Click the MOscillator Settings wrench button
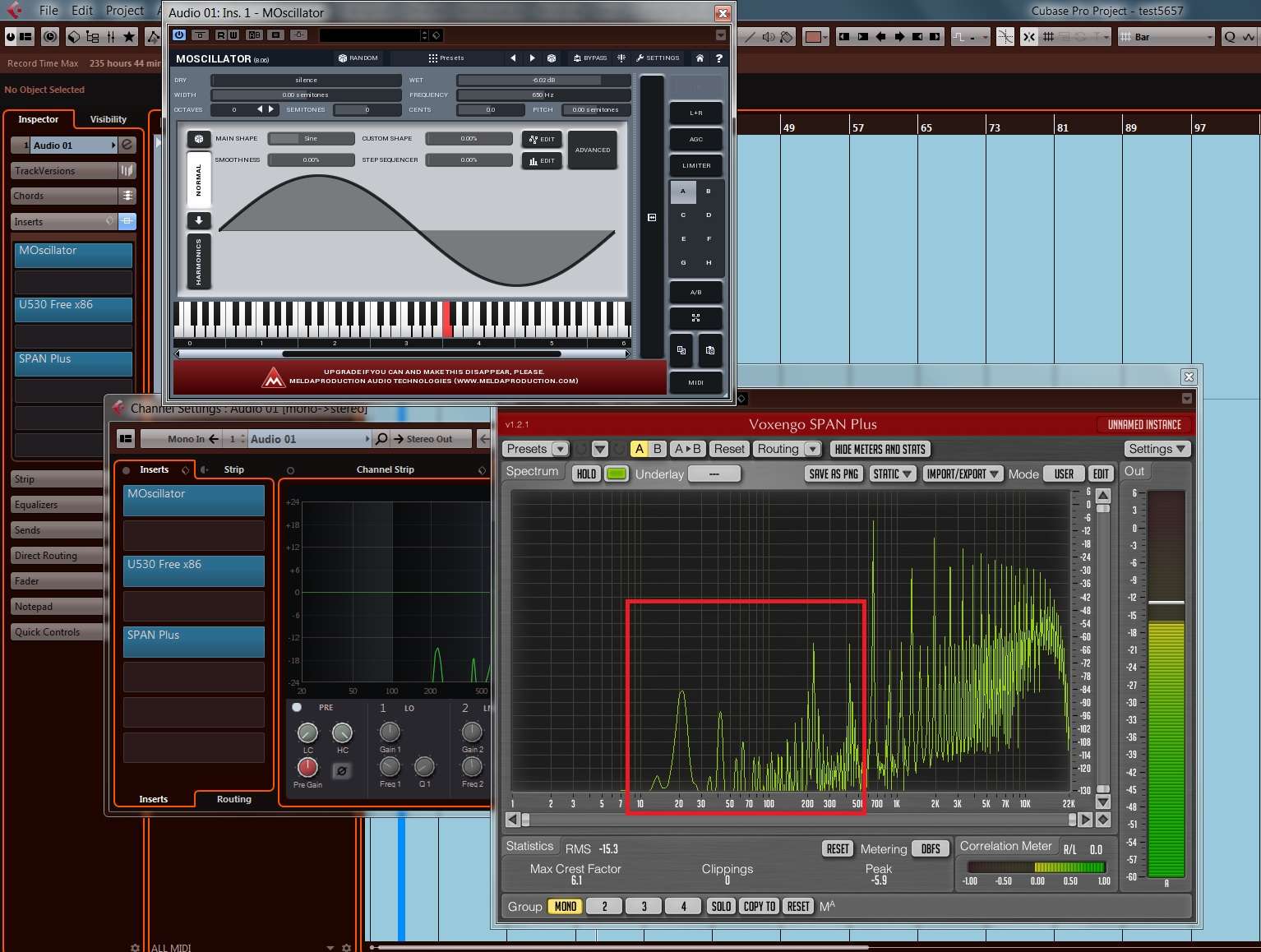This screenshot has width=1261, height=952. pos(658,58)
